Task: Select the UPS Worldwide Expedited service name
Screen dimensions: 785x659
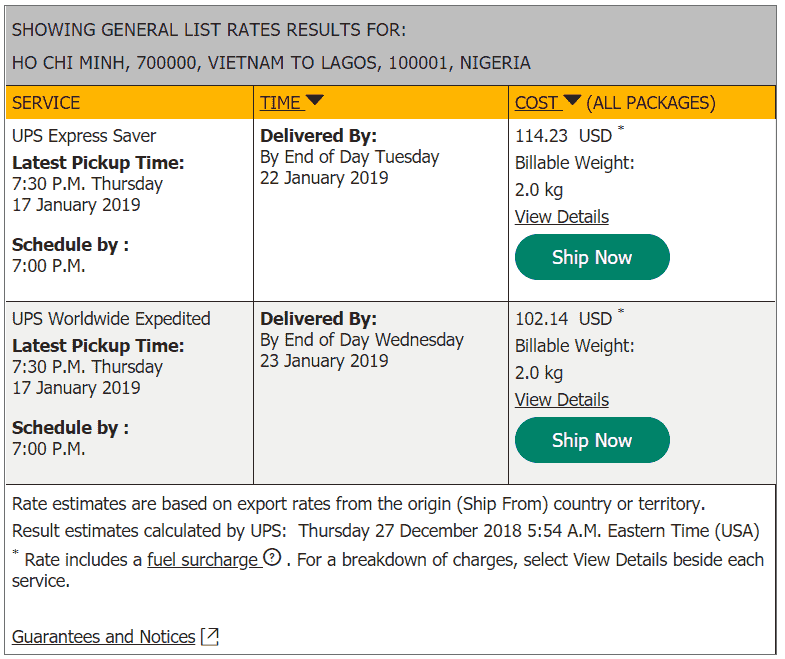Action: pos(111,318)
